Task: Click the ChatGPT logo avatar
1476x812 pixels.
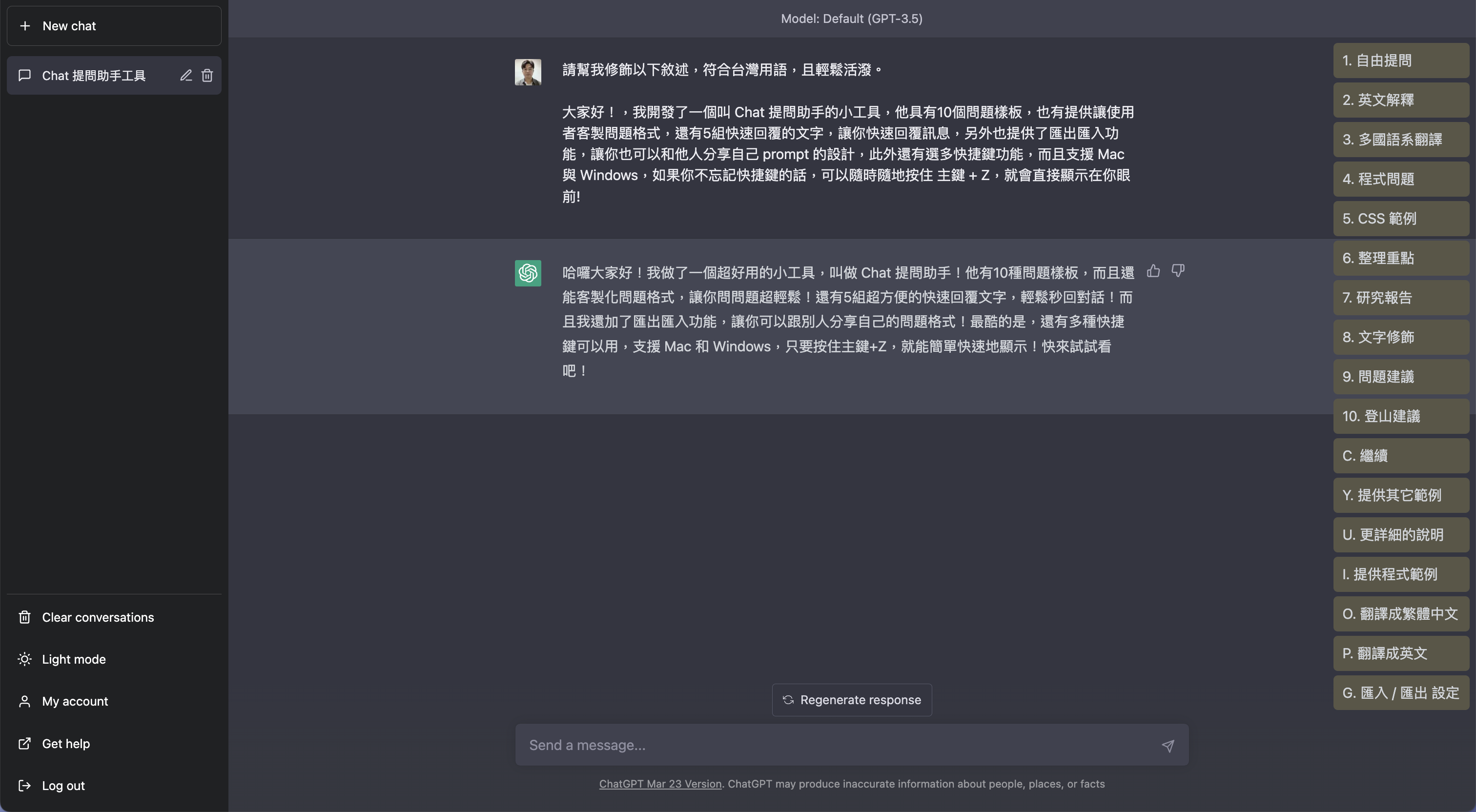Action: point(528,273)
